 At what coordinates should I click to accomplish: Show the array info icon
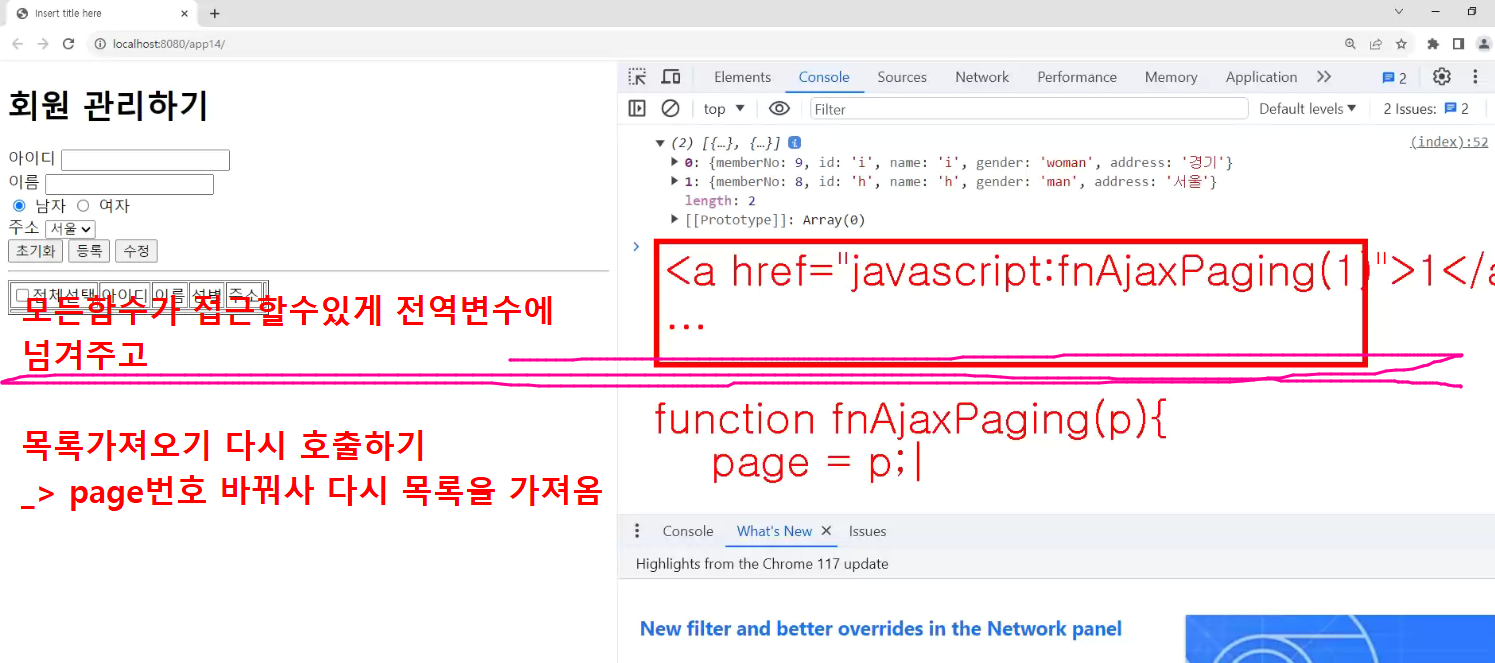[x=794, y=143]
